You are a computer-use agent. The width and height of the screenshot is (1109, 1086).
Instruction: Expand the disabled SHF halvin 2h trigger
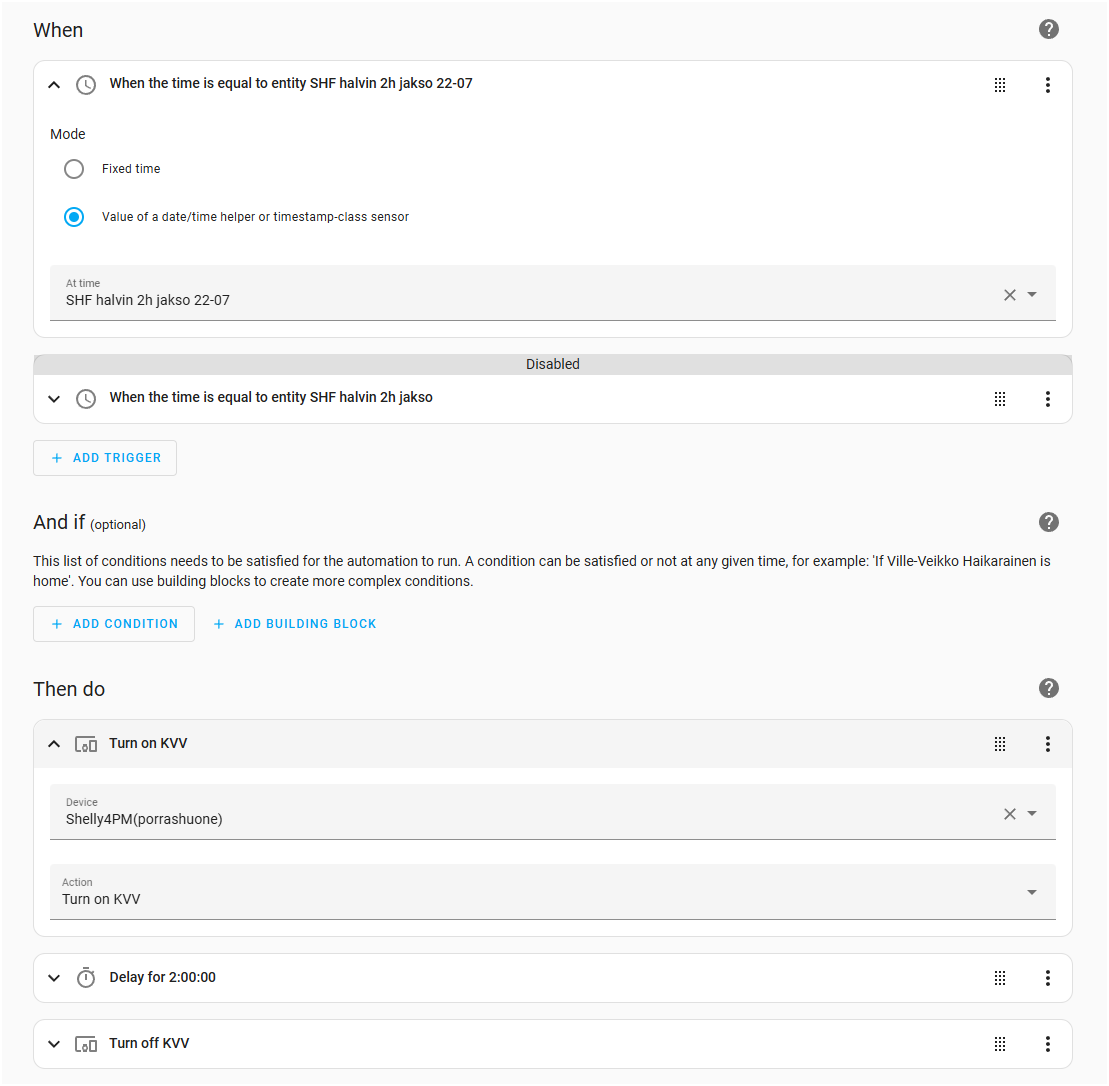pos(54,399)
